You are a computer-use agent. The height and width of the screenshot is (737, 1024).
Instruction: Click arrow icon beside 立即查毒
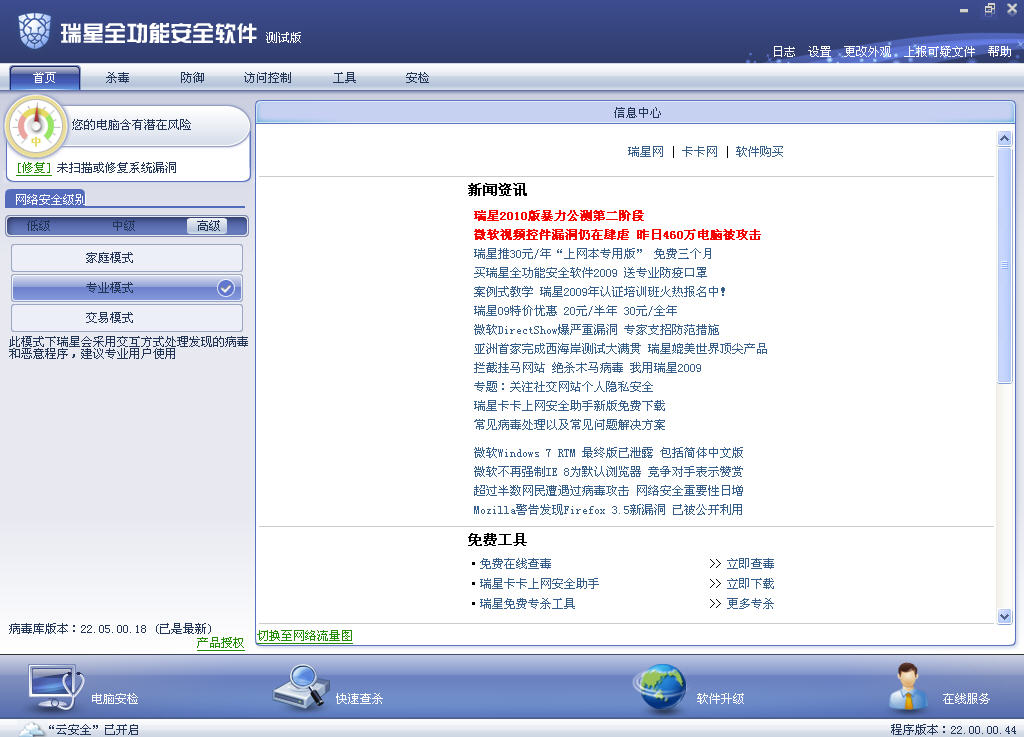coord(715,563)
